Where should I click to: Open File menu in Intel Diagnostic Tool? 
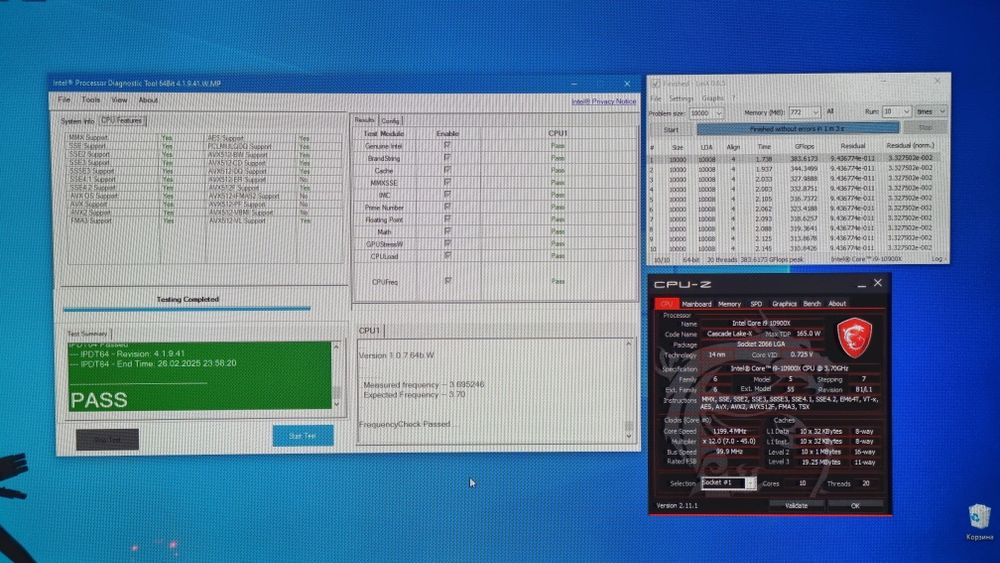click(64, 99)
